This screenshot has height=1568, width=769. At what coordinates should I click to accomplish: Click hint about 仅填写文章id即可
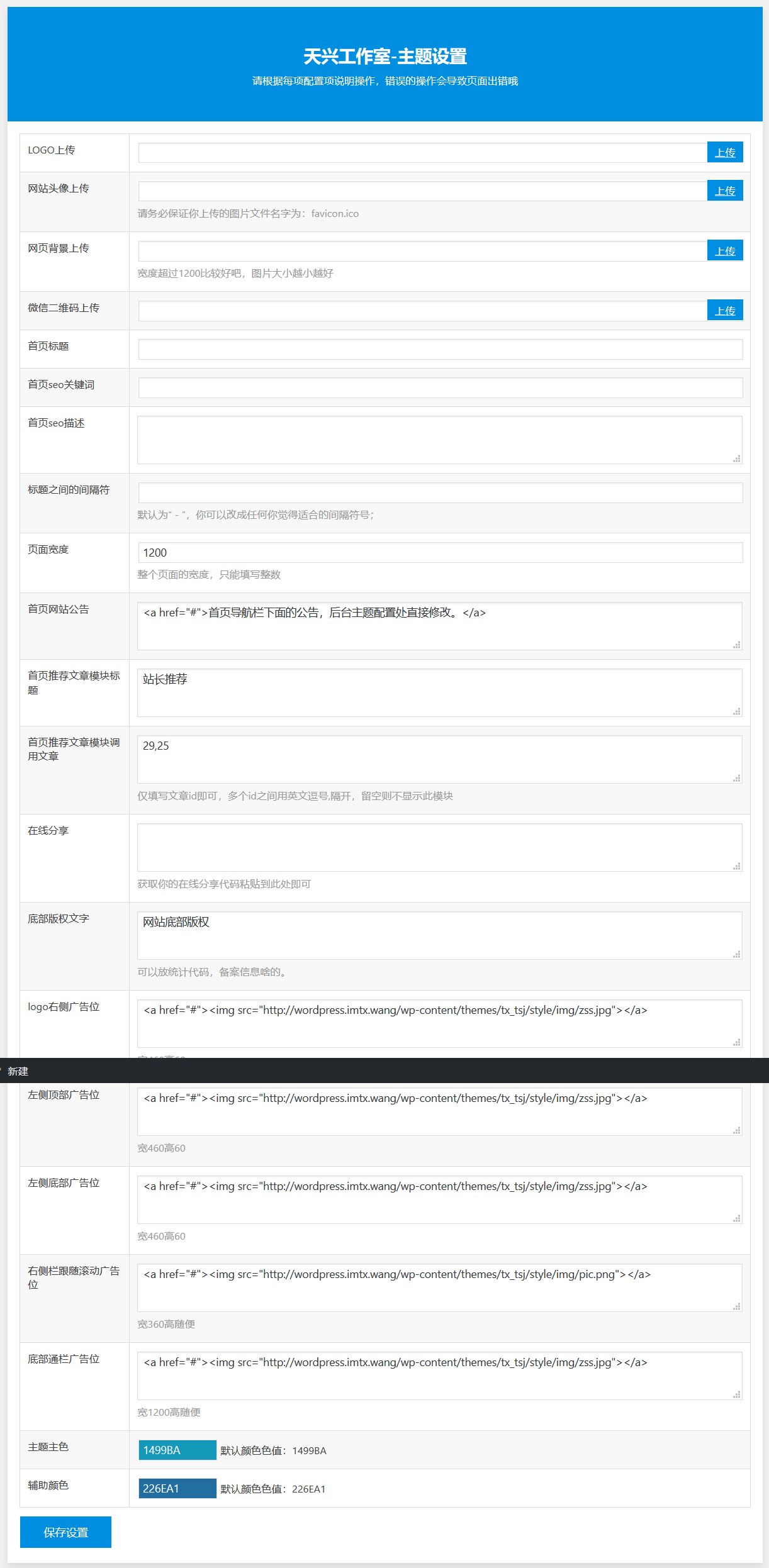click(295, 796)
